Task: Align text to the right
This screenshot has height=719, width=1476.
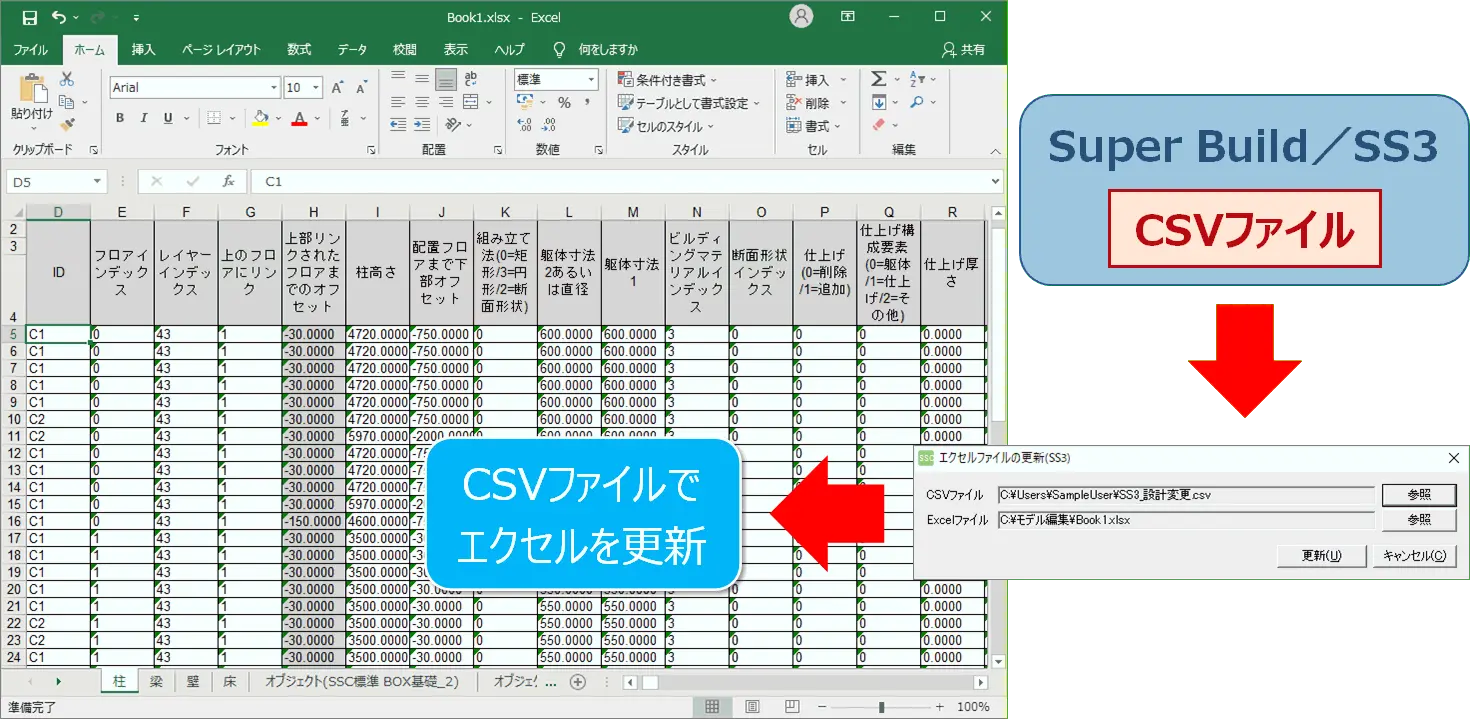Action: click(447, 102)
